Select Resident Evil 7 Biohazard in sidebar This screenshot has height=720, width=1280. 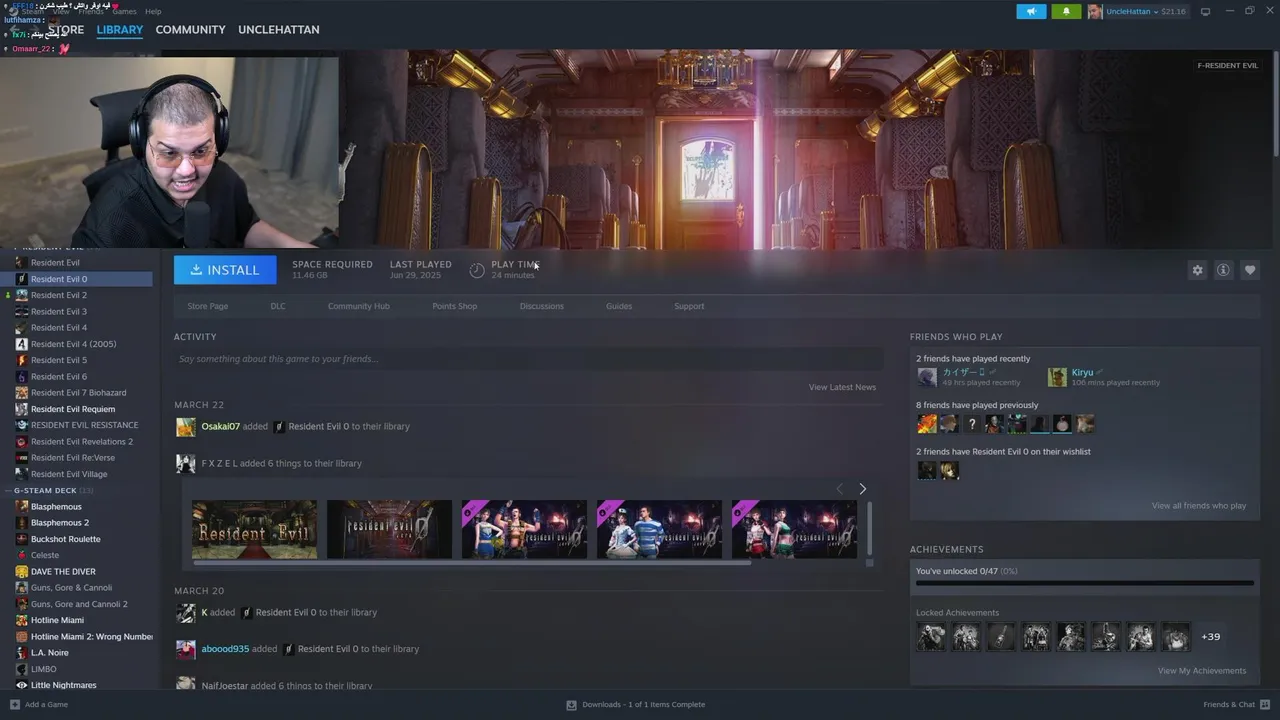tap(77, 393)
